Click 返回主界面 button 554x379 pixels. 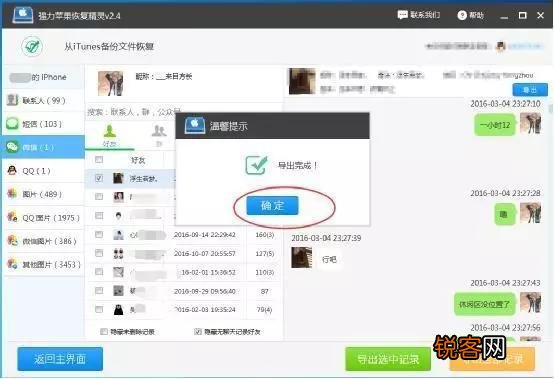(60, 359)
